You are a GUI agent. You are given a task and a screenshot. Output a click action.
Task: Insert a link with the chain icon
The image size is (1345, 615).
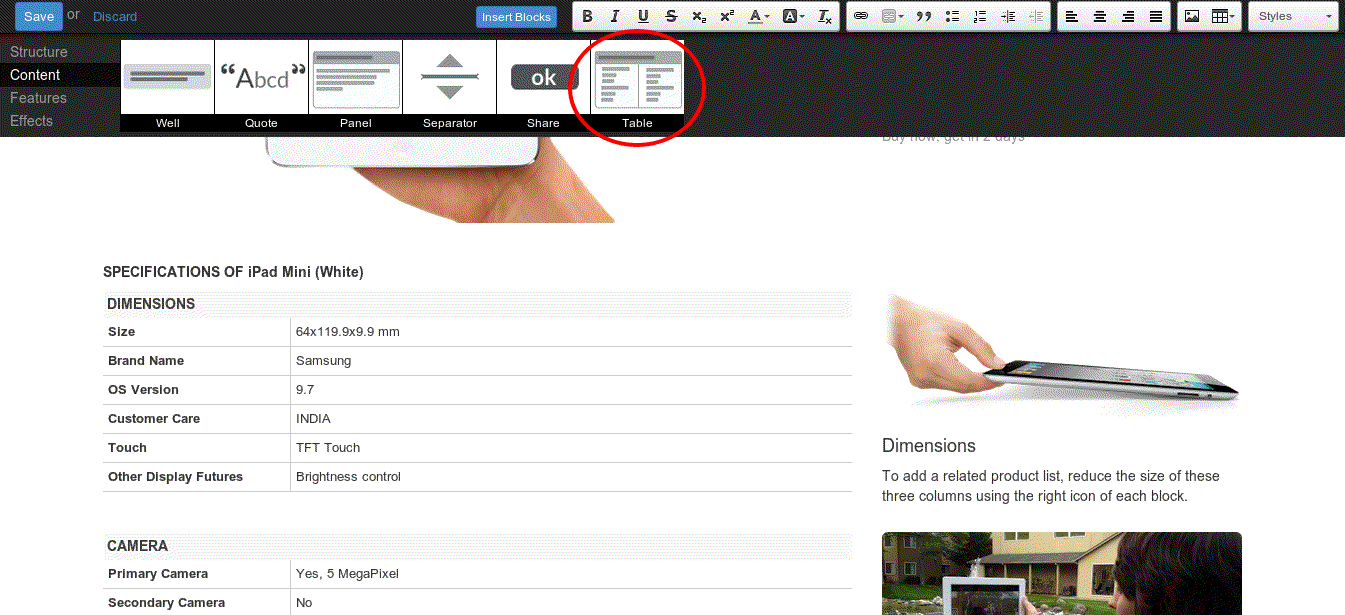pos(861,16)
